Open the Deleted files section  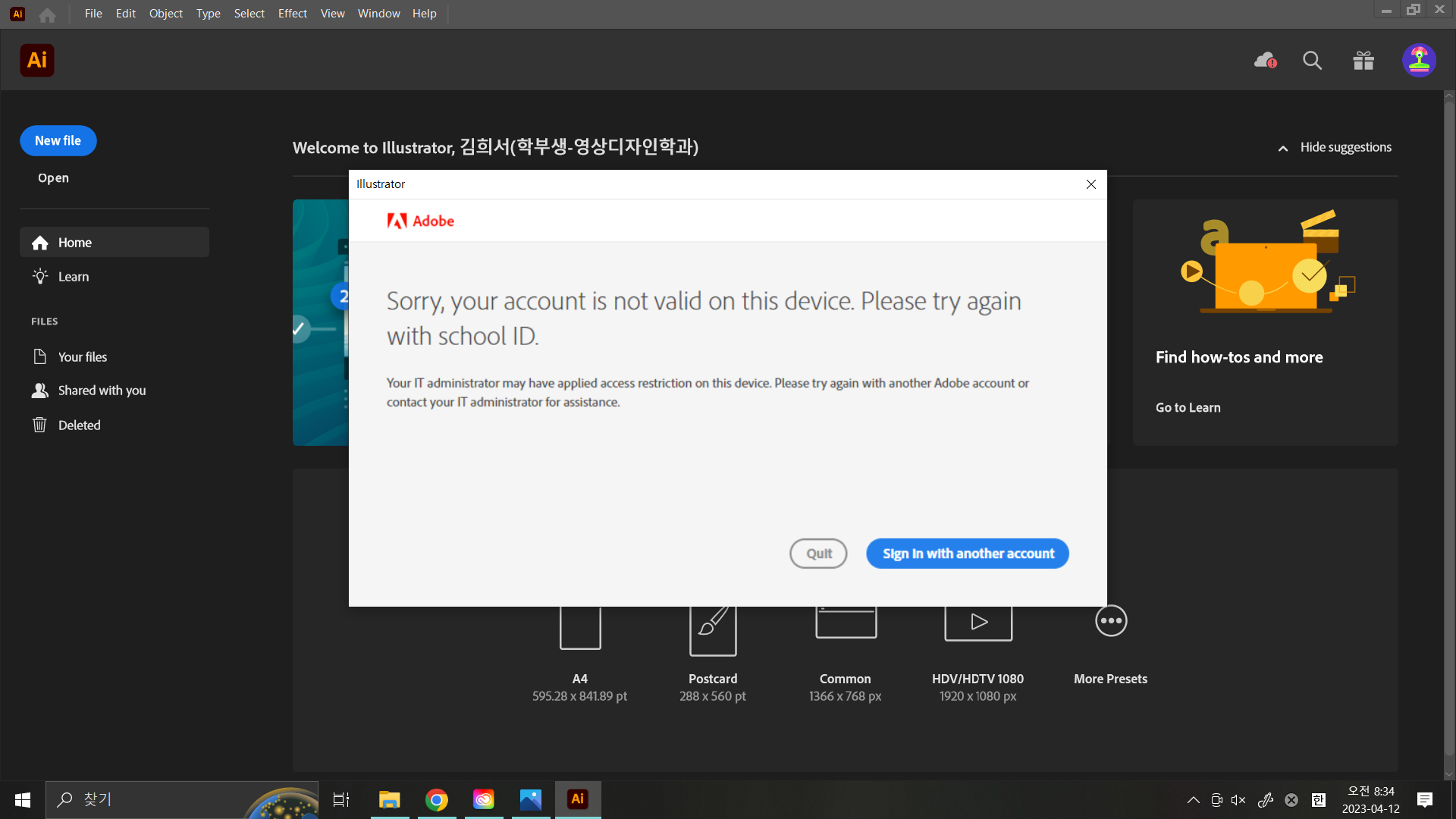(80, 425)
